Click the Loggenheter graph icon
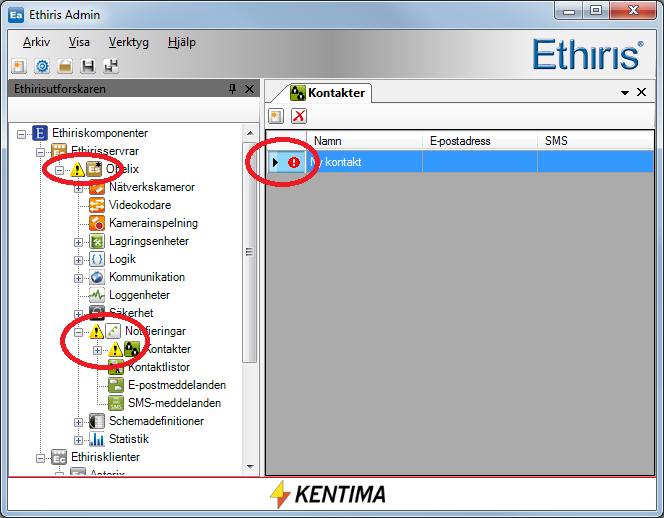Viewport: 664px width, 518px height. point(97,295)
